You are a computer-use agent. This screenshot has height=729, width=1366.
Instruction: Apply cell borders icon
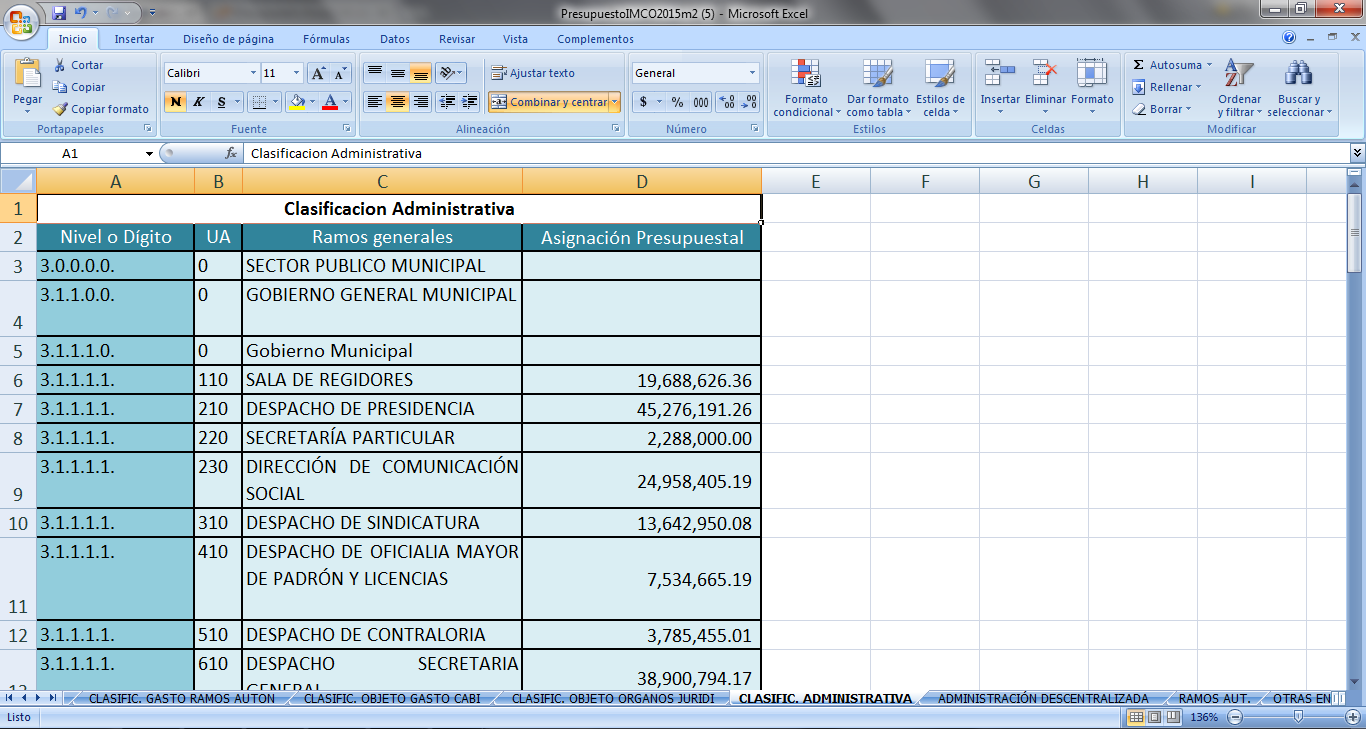point(259,102)
